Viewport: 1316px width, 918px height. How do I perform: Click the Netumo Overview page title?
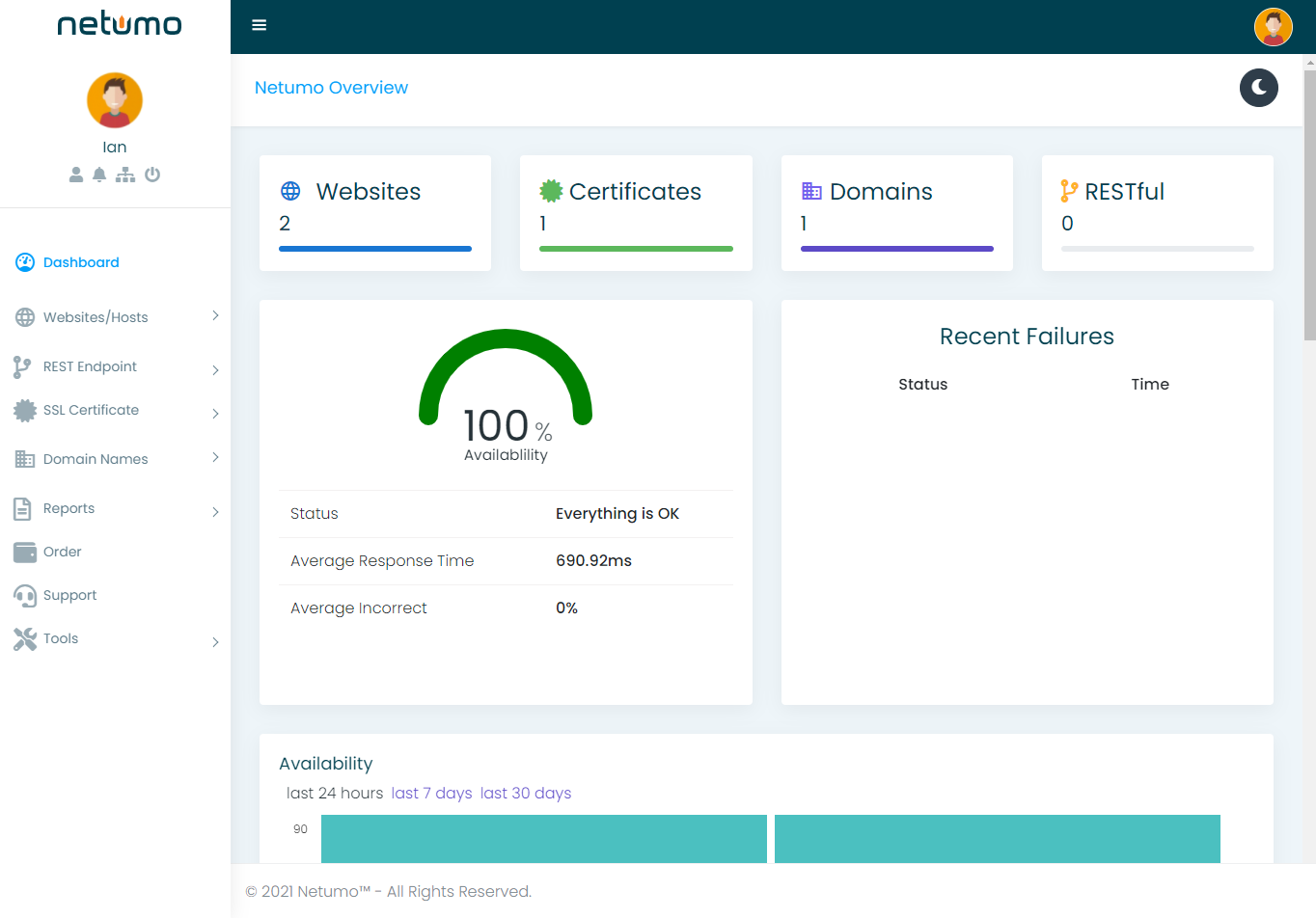pos(331,88)
